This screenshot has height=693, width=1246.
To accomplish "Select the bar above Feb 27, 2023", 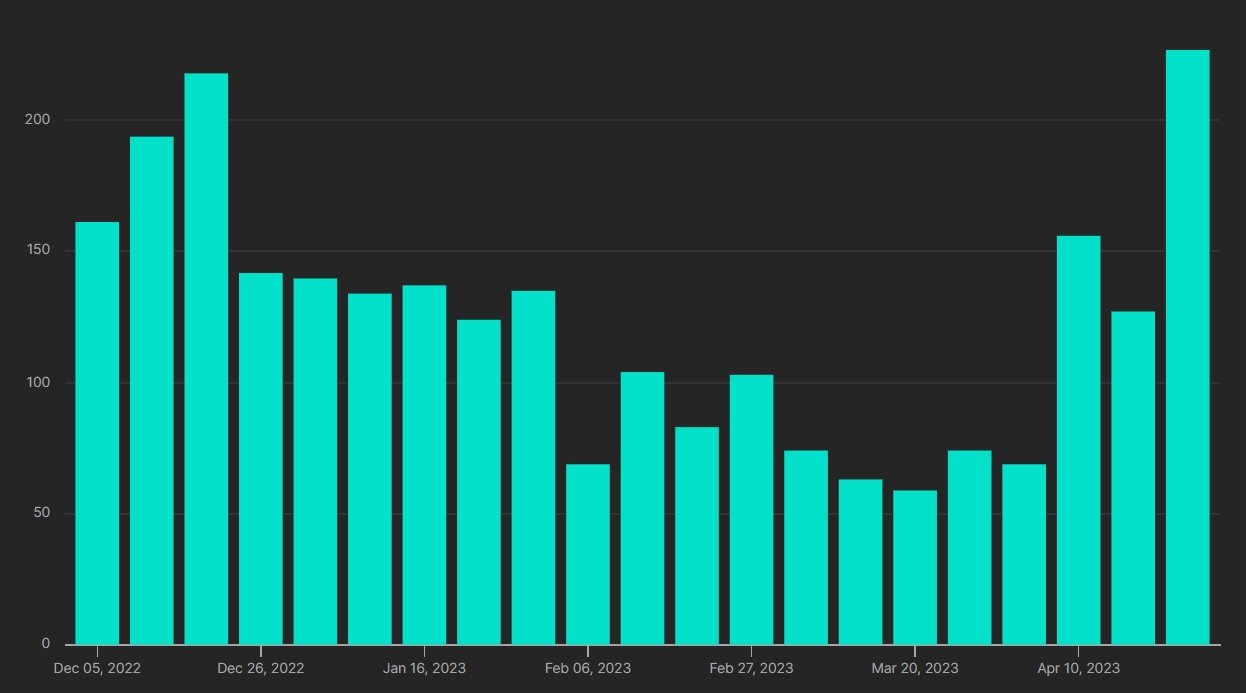I will point(751,509).
